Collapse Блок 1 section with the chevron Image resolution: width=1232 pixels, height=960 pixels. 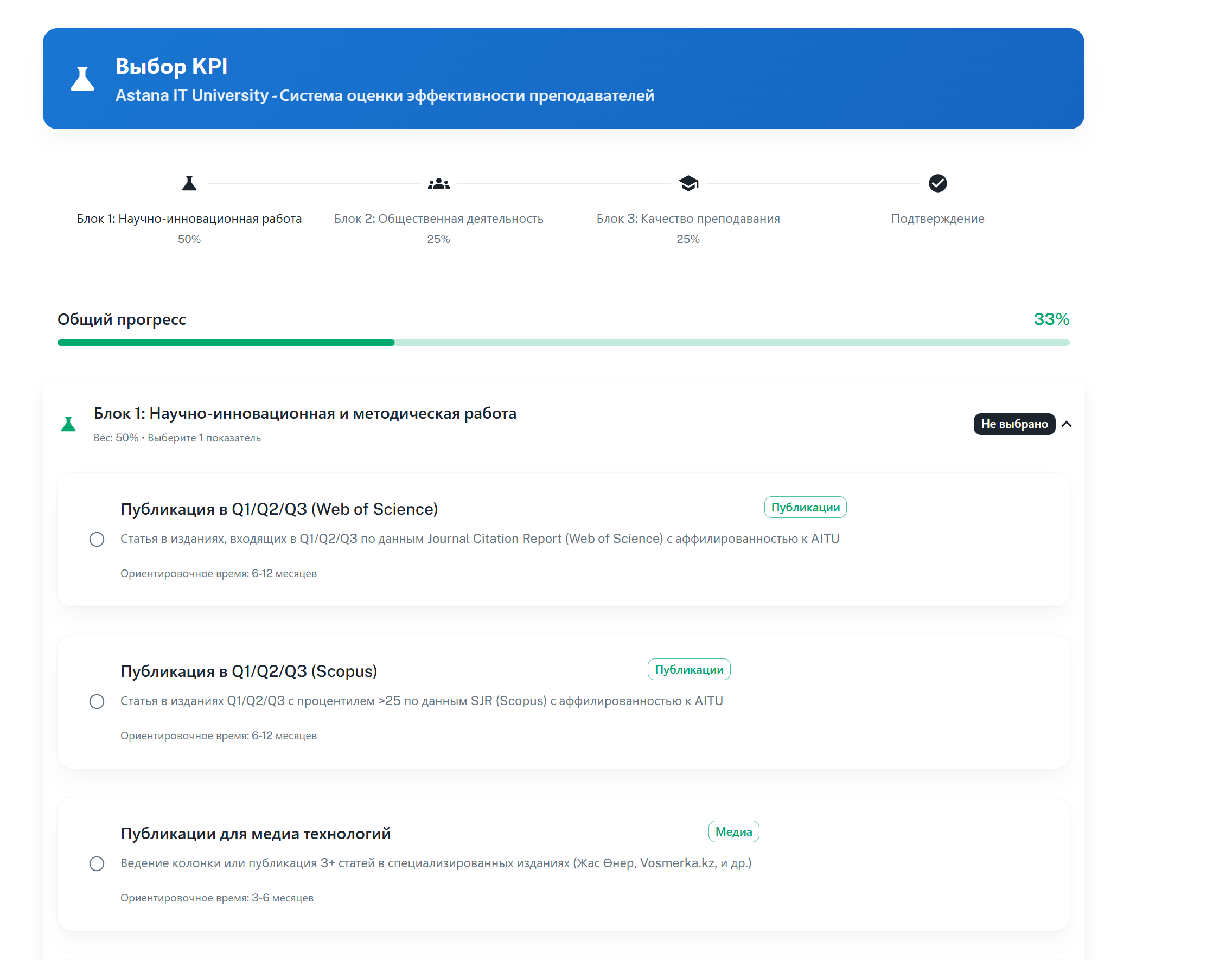tap(1066, 424)
